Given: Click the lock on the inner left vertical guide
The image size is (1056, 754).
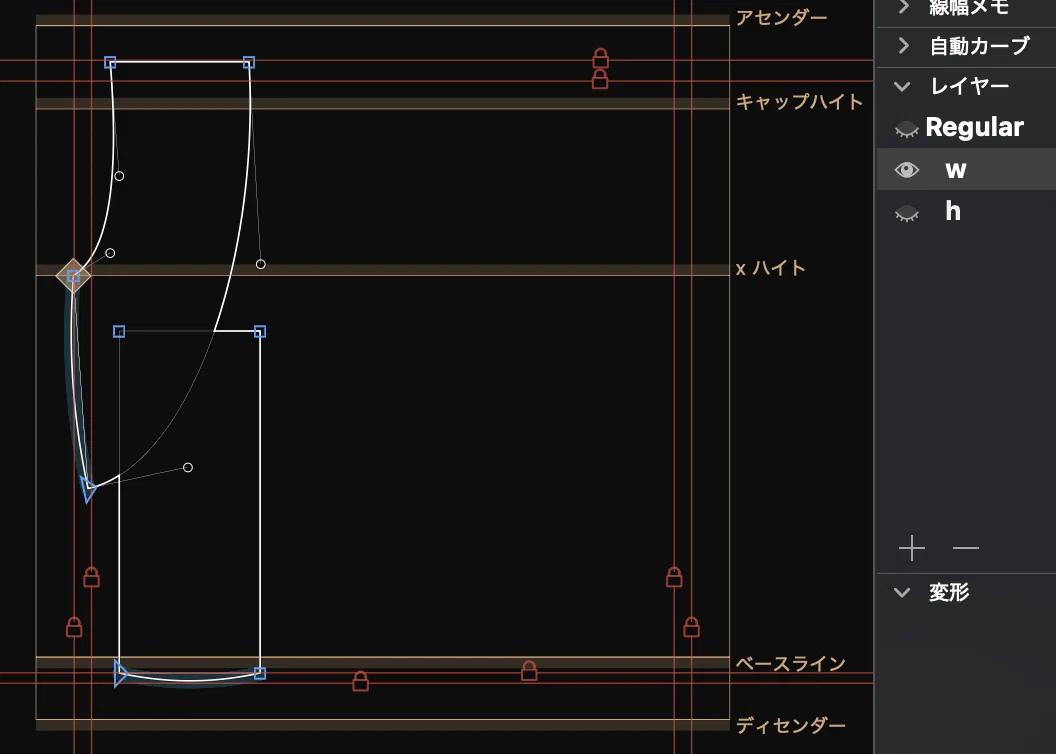Looking at the screenshot, I should pyautogui.click(x=92, y=577).
